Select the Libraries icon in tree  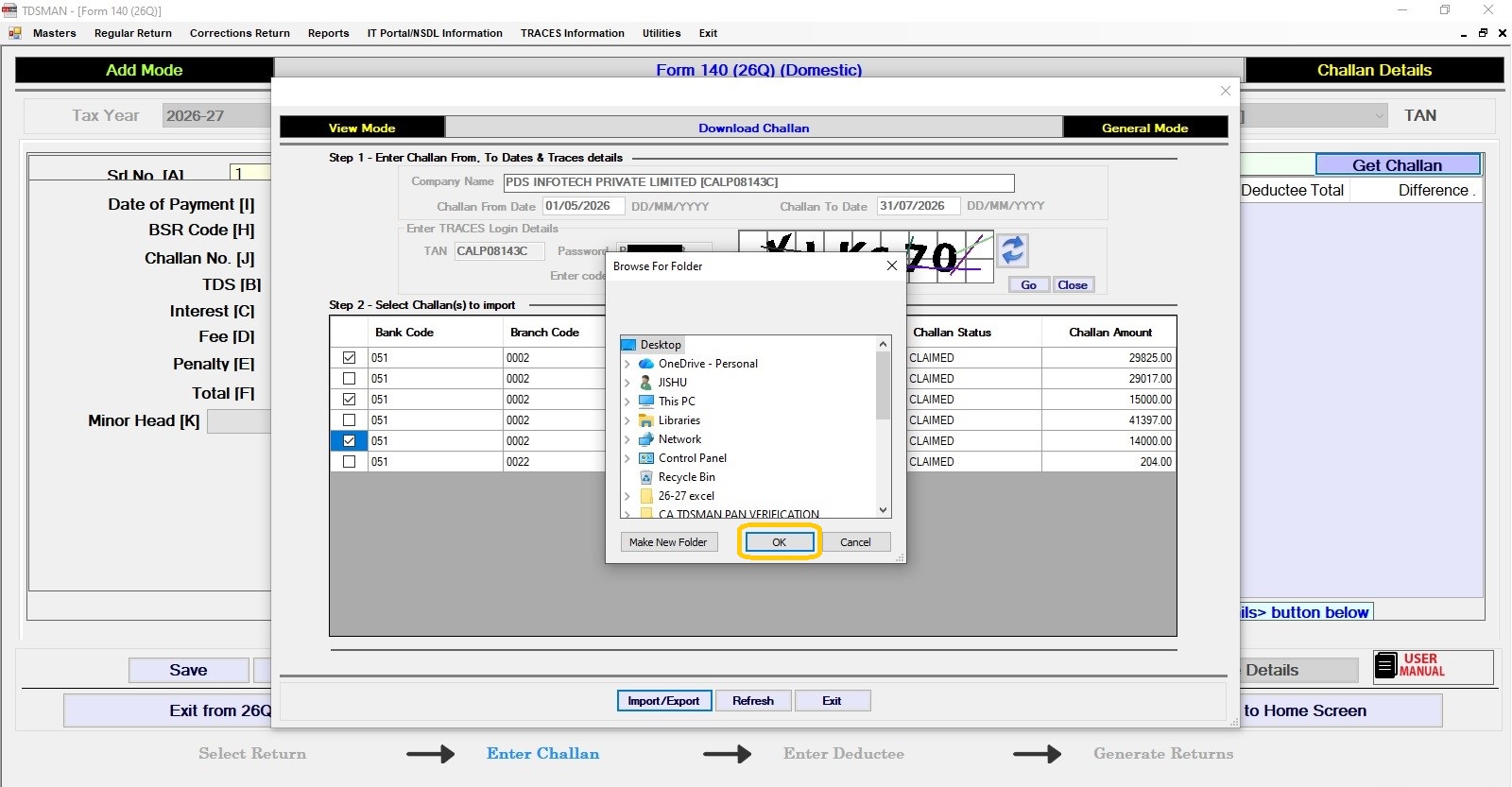point(646,420)
